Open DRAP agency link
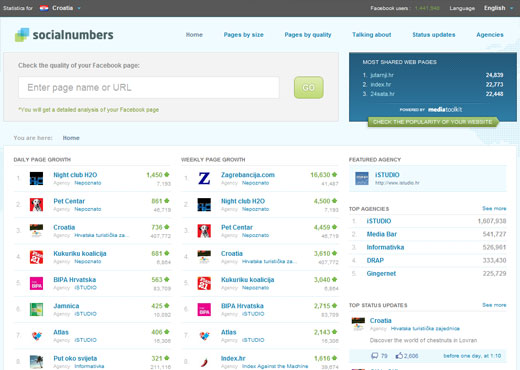Viewport: 520px width, 370px height. tap(375, 260)
